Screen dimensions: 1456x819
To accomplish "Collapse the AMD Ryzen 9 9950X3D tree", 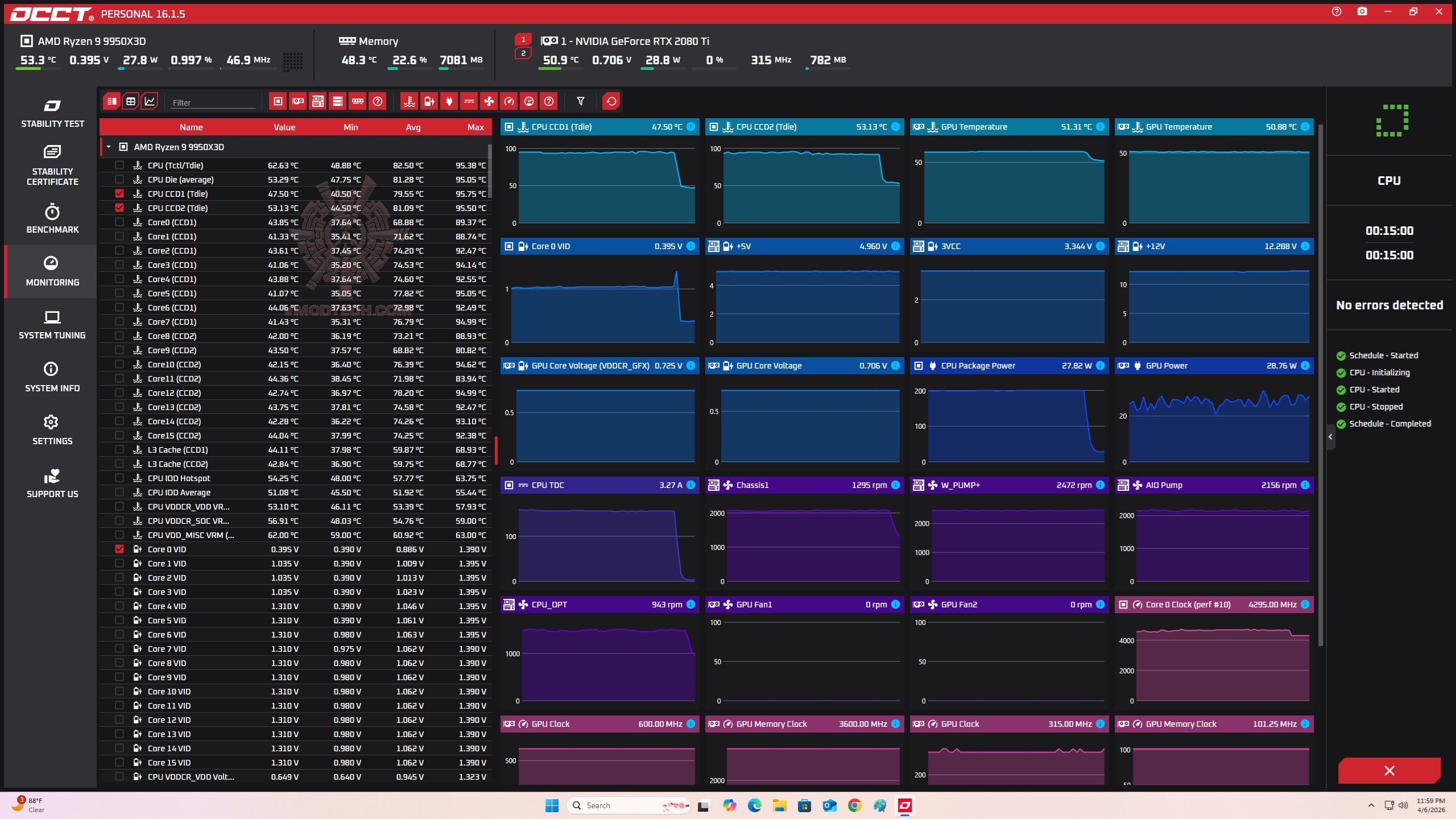I will [x=109, y=147].
